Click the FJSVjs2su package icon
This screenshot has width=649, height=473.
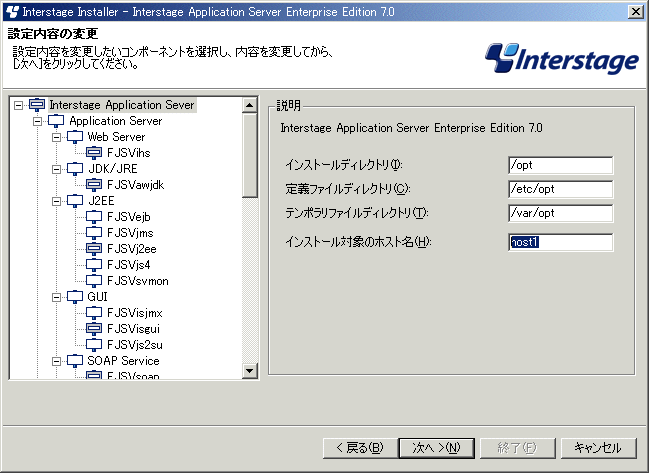(94, 345)
